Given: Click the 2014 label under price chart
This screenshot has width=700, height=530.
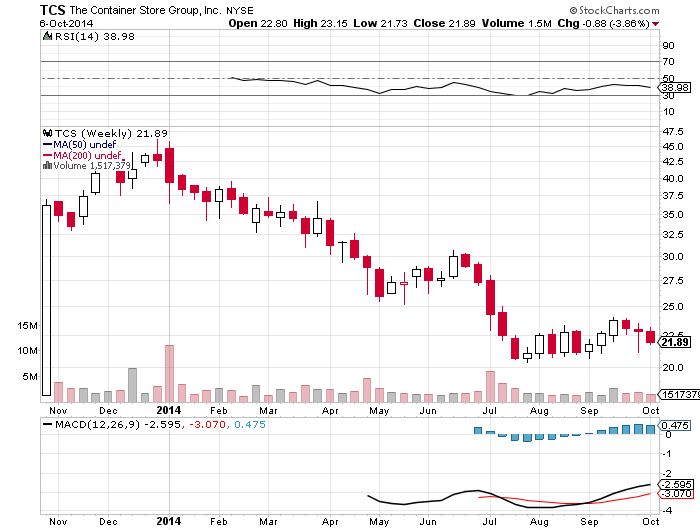Looking at the screenshot, I should pos(169,410).
